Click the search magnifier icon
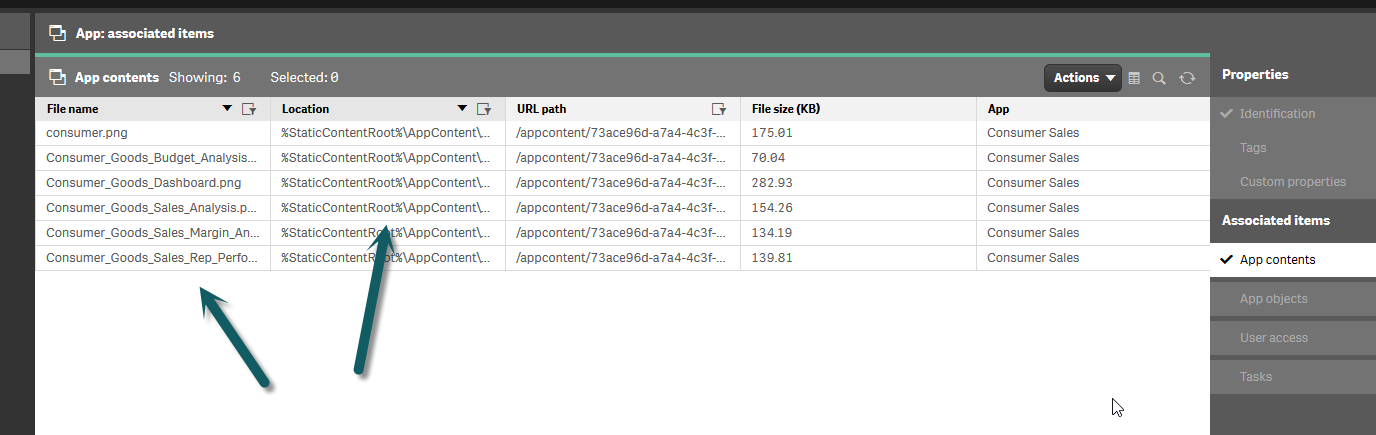The width and height of the screenshot is (1376, 435). 1159,78
